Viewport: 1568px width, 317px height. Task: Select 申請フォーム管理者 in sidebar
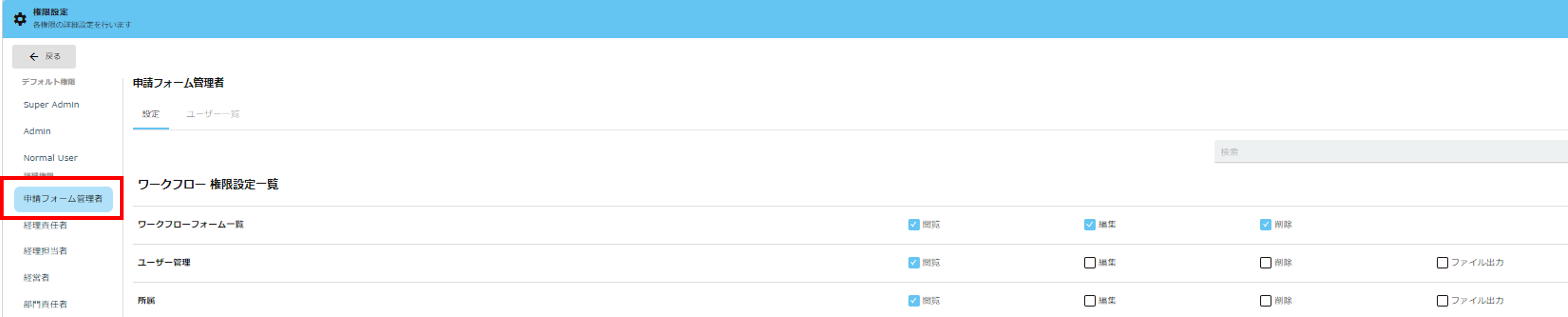click(x=63, y=199)
